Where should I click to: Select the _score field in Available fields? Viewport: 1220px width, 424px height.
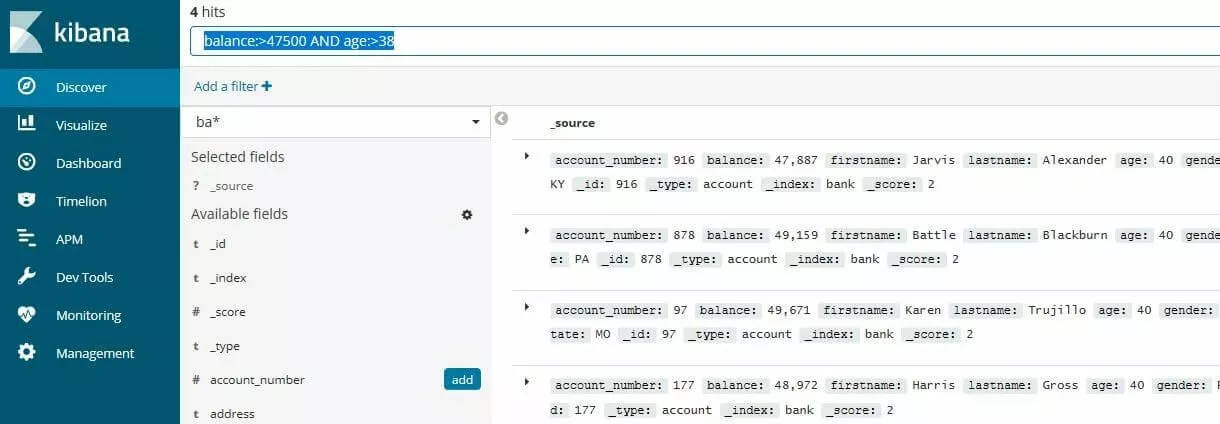pos(227,312)
